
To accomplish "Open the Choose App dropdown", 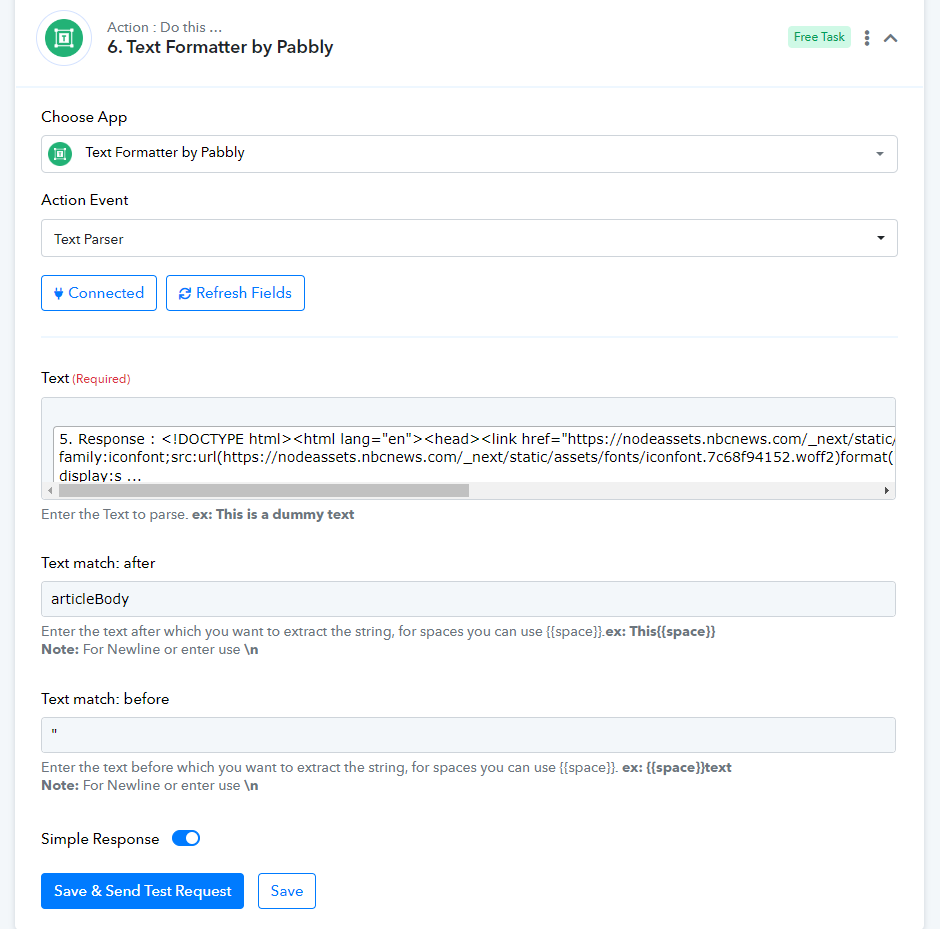I will (469, 154).
